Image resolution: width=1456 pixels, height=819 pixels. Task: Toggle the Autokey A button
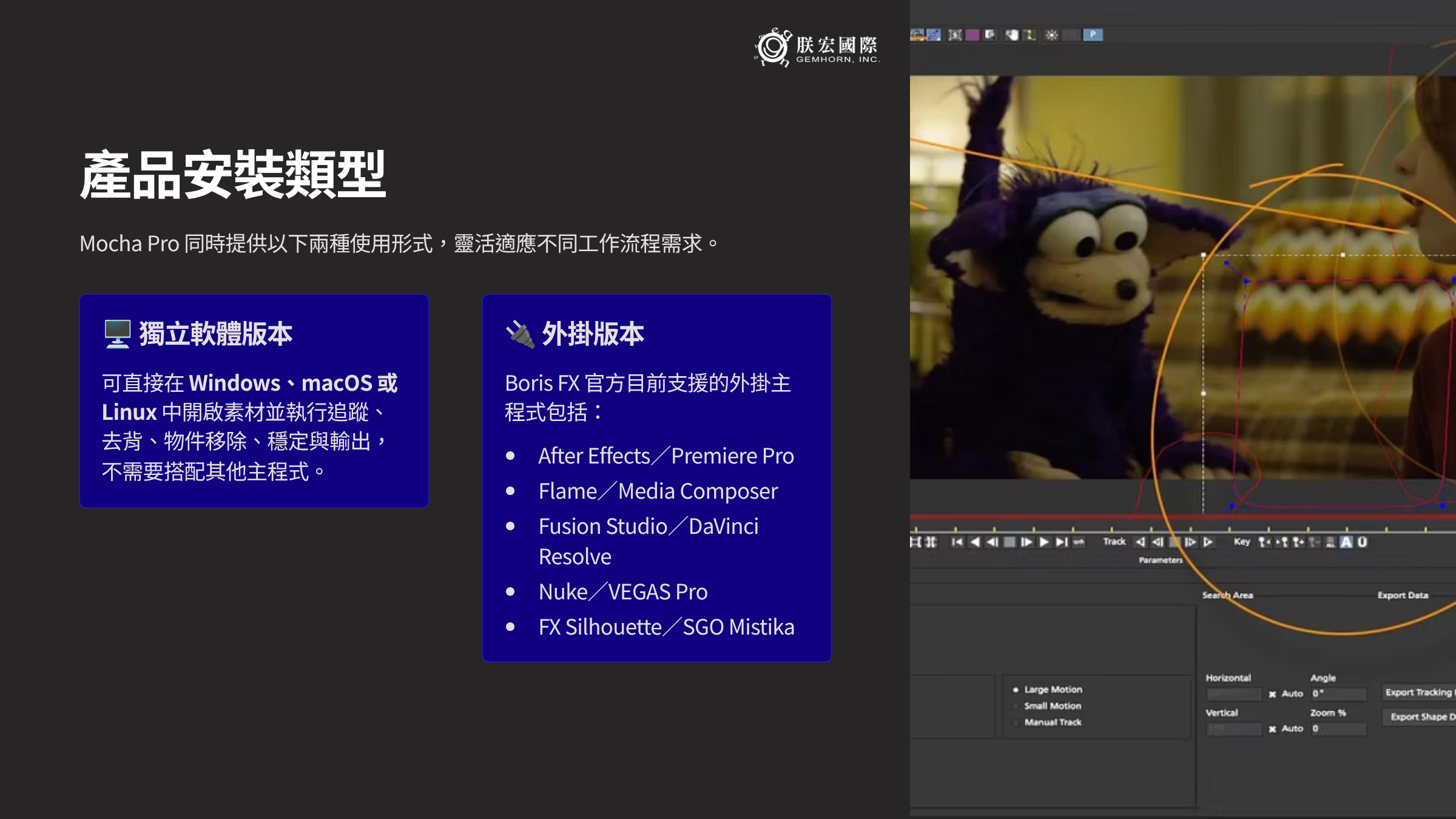pos(1346,542)
